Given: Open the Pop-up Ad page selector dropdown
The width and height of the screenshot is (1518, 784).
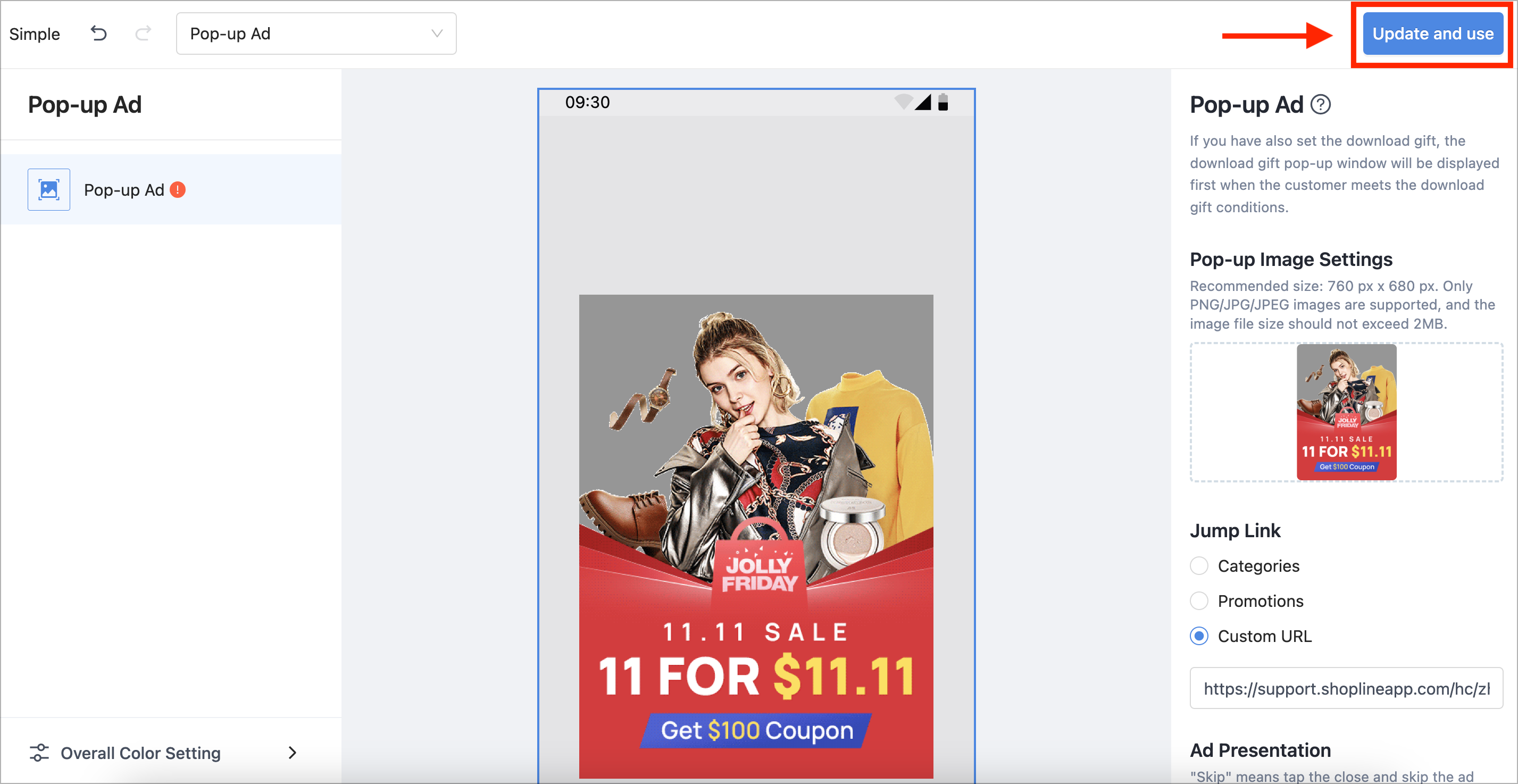Looking at the screenshot, I should [316, 34].
